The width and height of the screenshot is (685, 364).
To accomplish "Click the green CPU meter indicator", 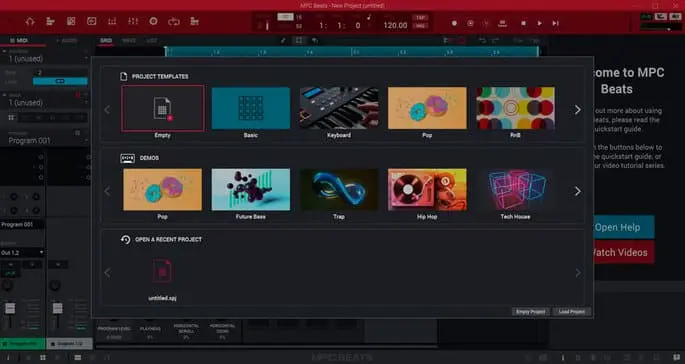I will click(646, 17).
